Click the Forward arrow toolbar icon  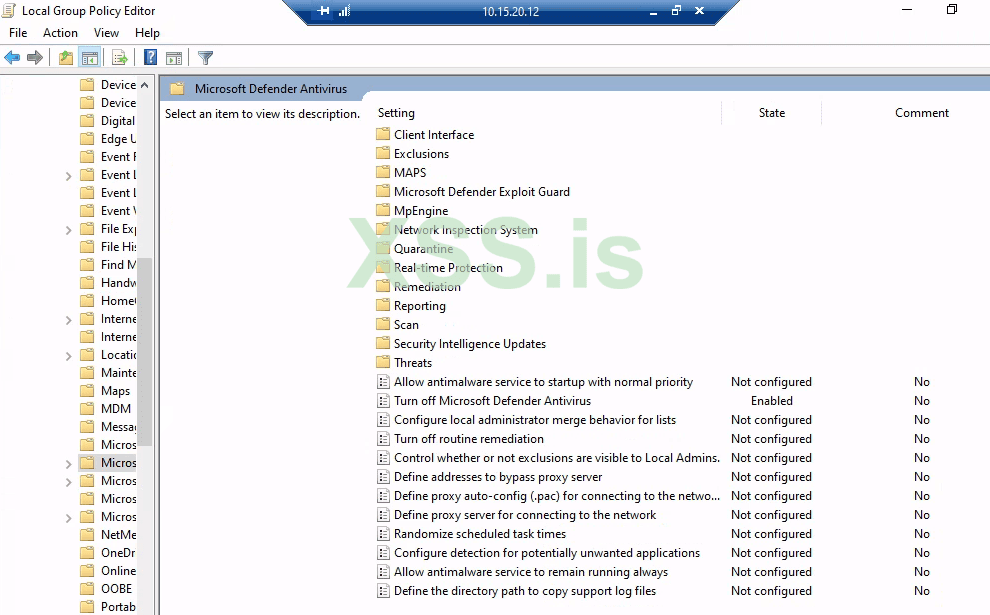tap(35, 58)
